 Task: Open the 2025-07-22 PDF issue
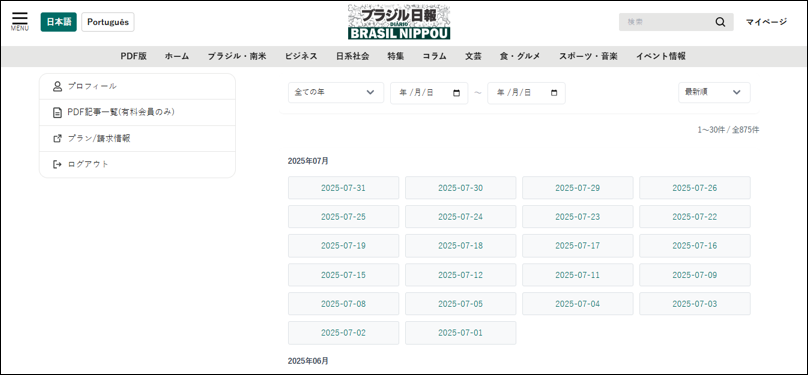click(x=695, y=217)
